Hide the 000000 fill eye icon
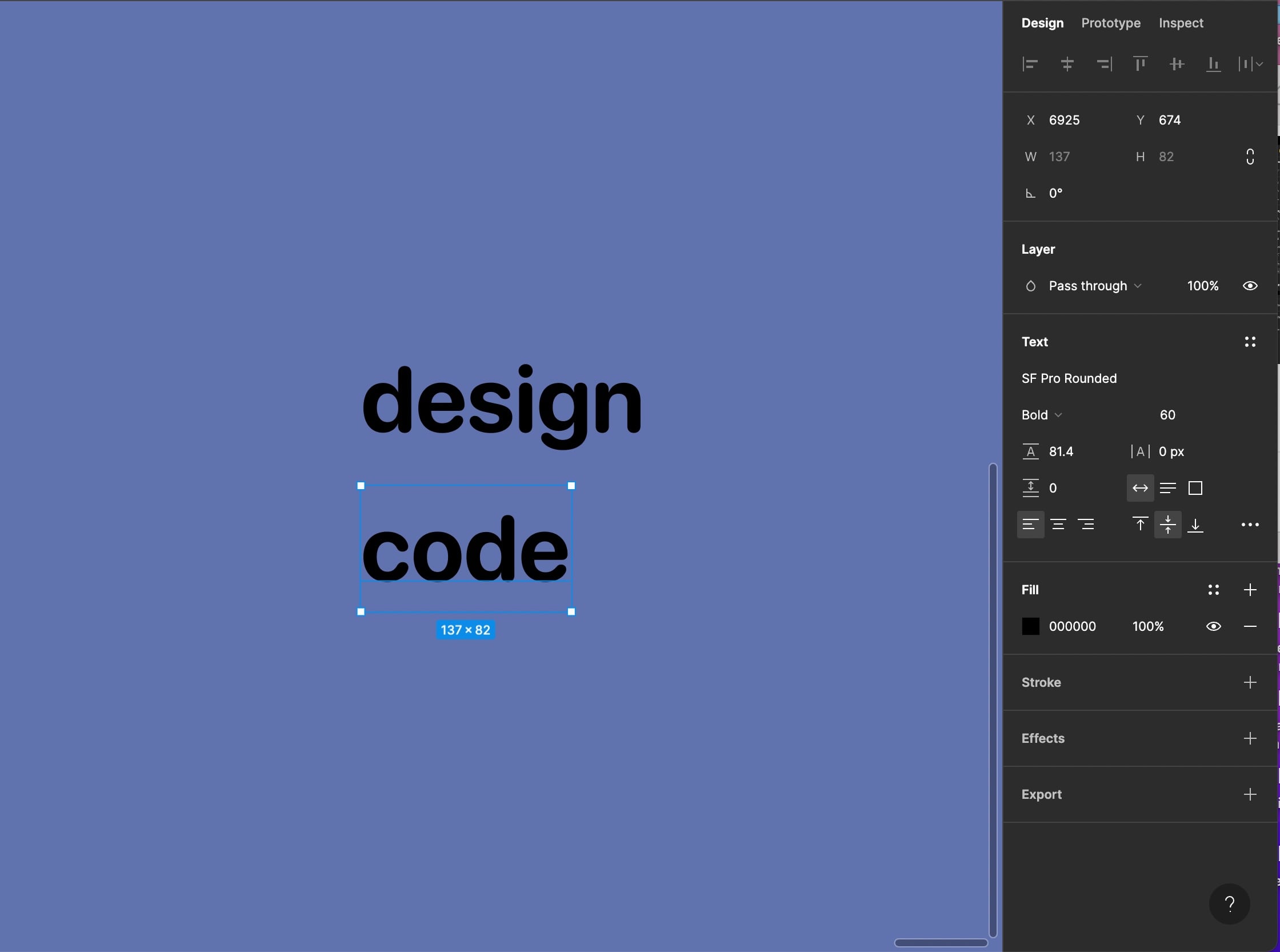 (1213, 626)
